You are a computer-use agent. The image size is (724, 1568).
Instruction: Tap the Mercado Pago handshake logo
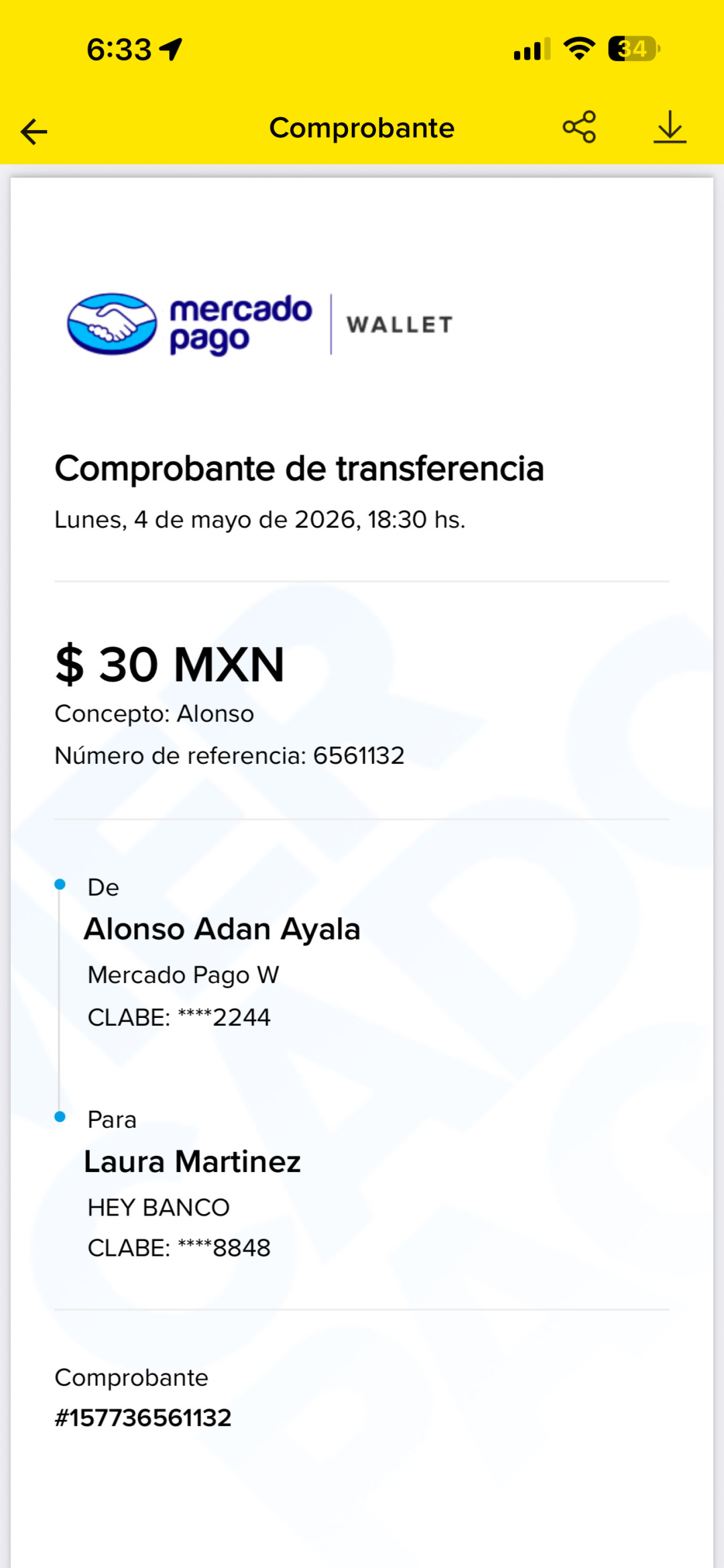click(x=112, y=324)
